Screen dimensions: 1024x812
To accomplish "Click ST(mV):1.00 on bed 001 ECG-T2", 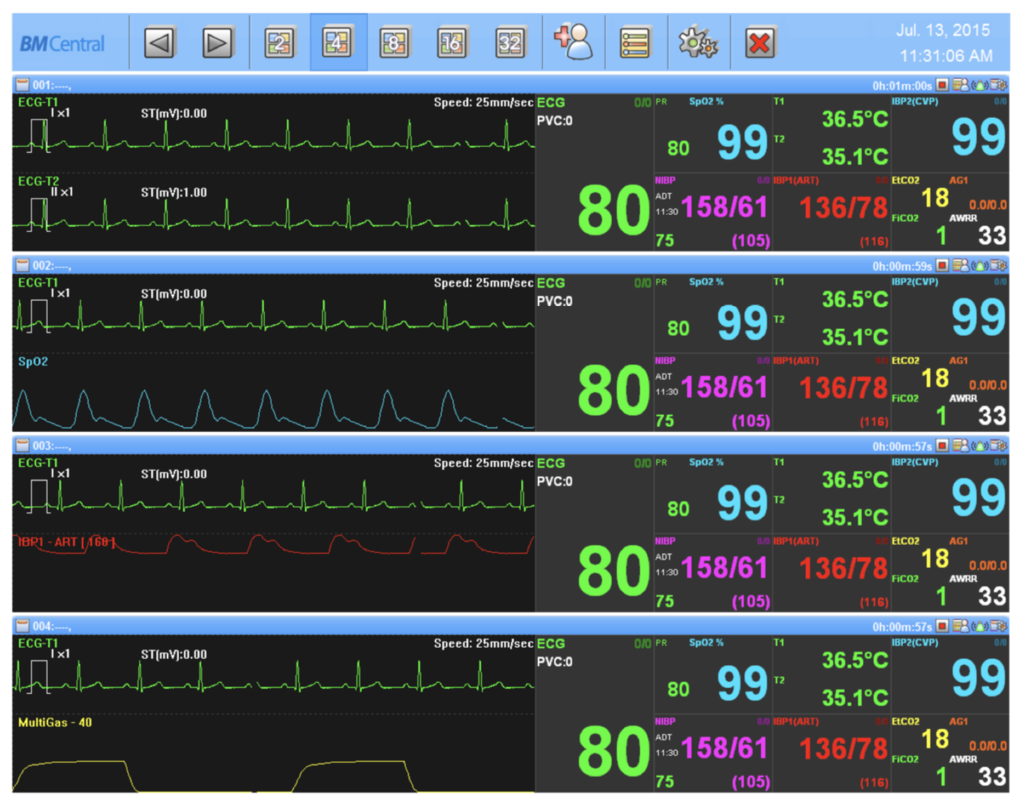I will coord(174,193).
